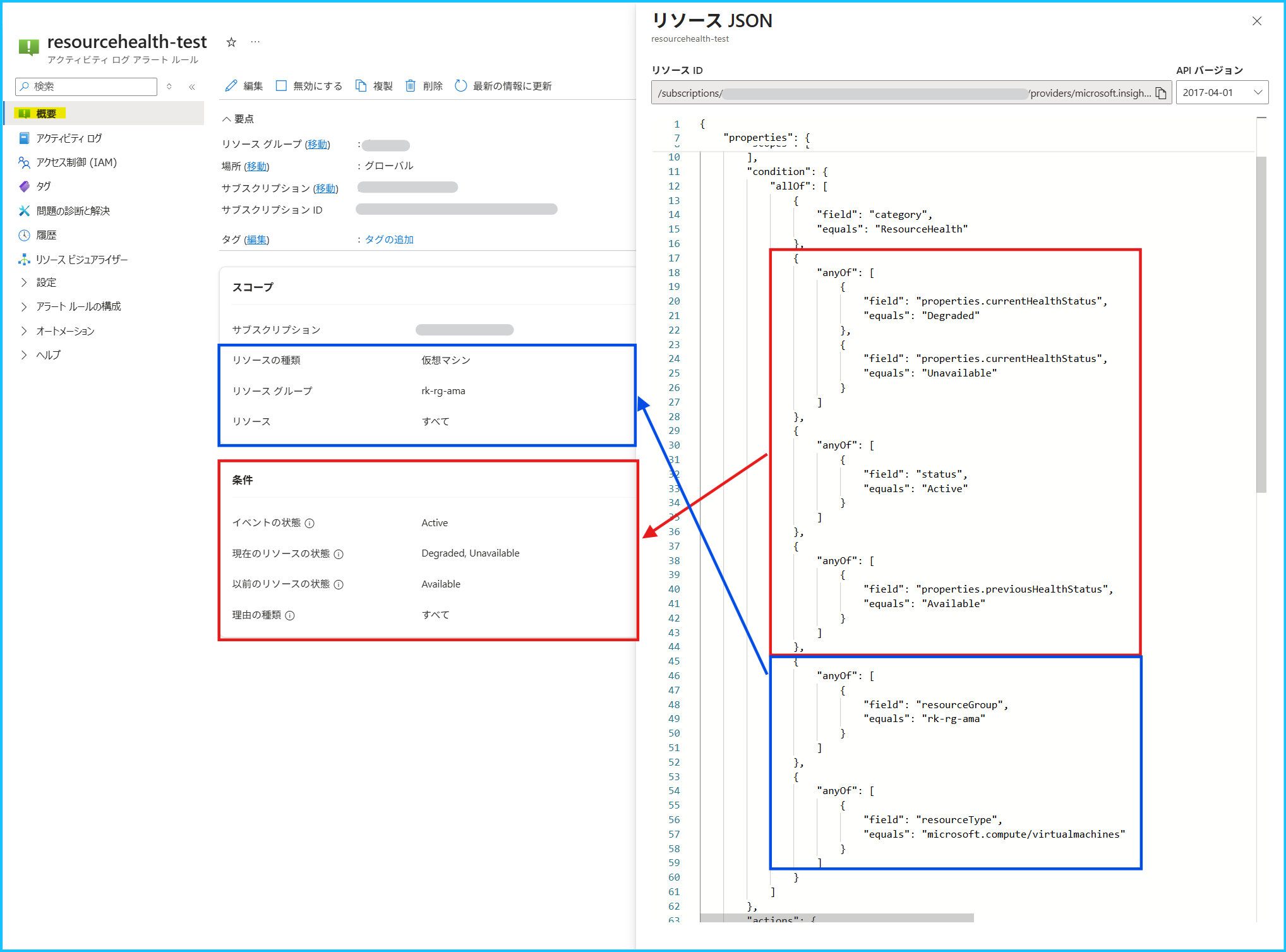Click the グローバル location value
1286x952 pixels.
pos(389,166)
